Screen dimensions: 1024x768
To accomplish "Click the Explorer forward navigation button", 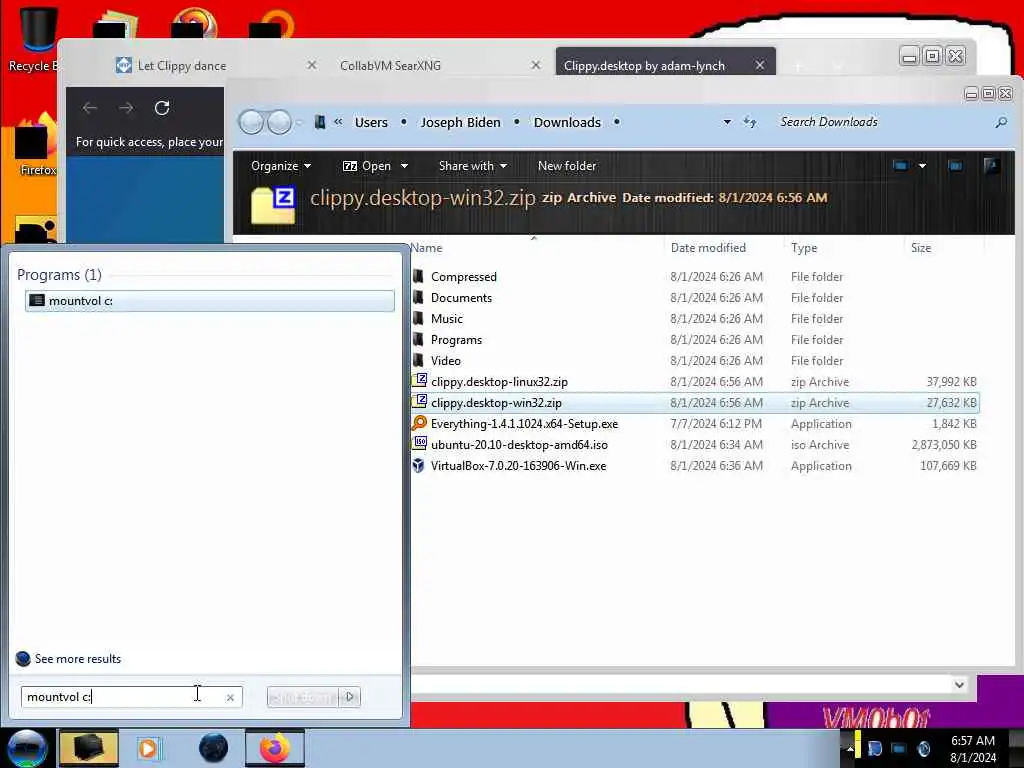I will (280, 122).
